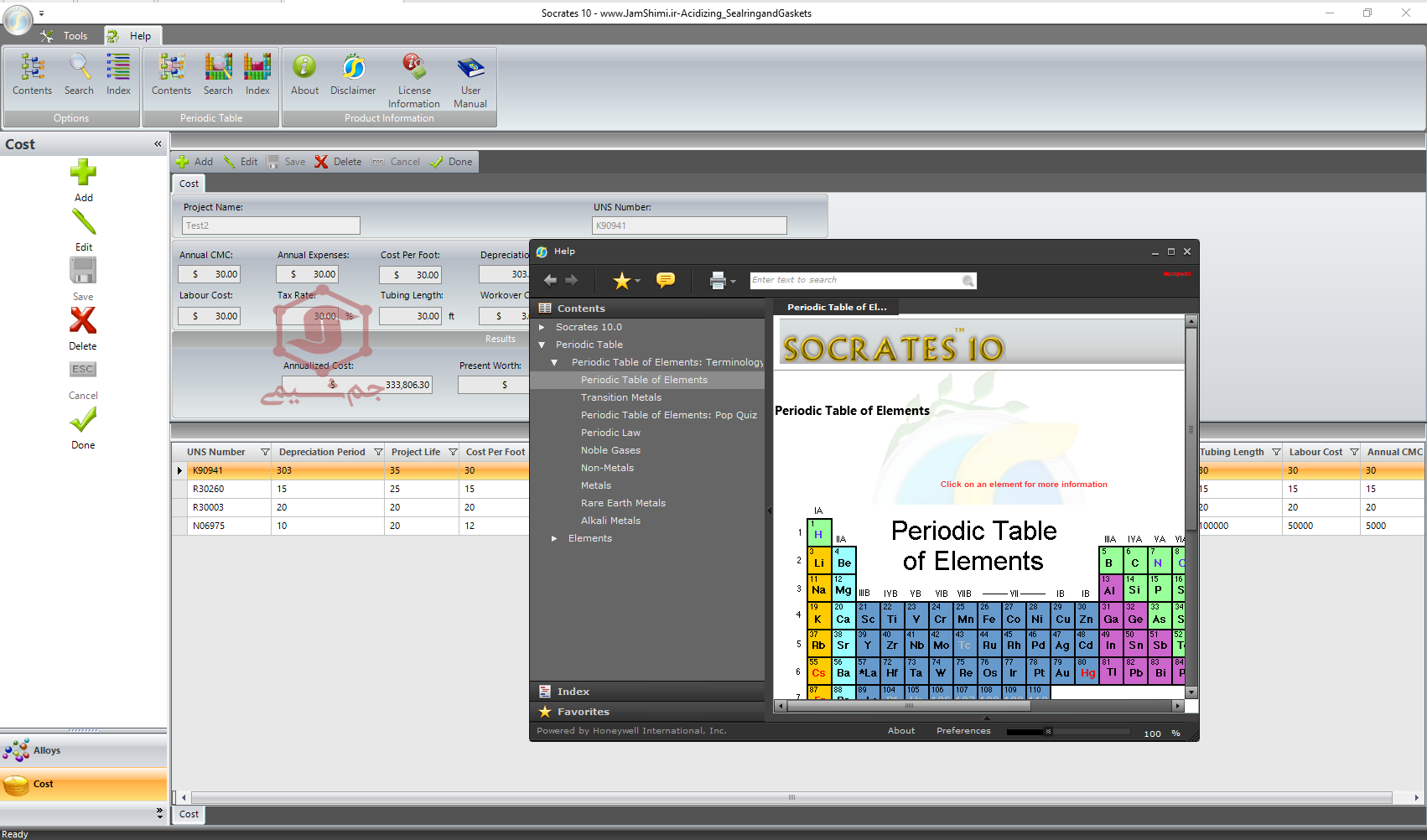Click Hydrogen element in periodic table
This screenshot has width=1427, height=840.
pyautogui.click(x=819, y=531)
